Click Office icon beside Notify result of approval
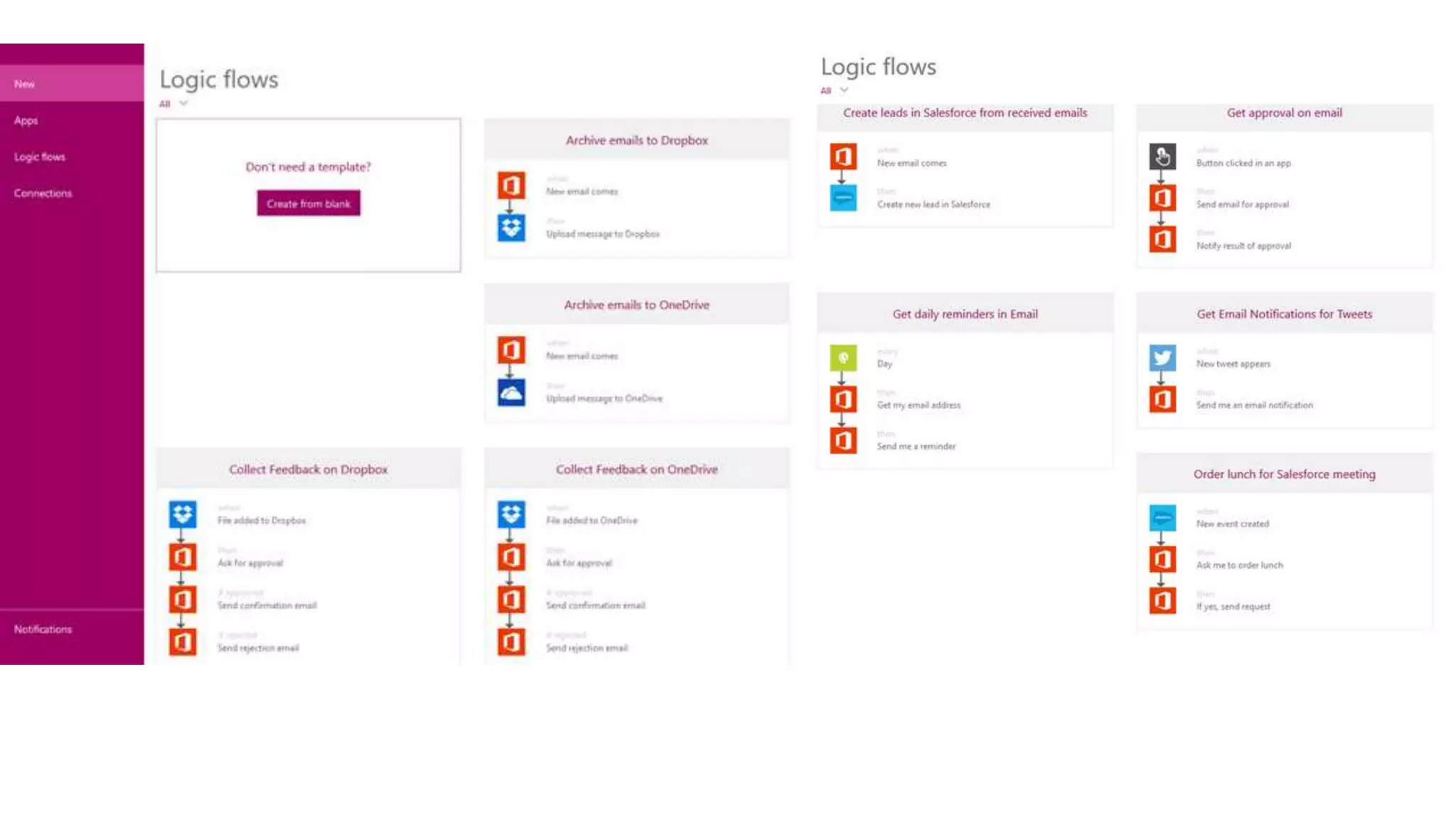This screenshot has width=1456, height=819. 1162,240
